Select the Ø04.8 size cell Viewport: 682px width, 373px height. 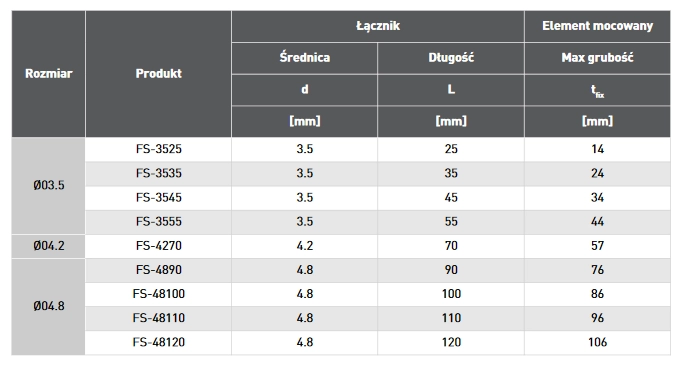(x=48, y=306)
